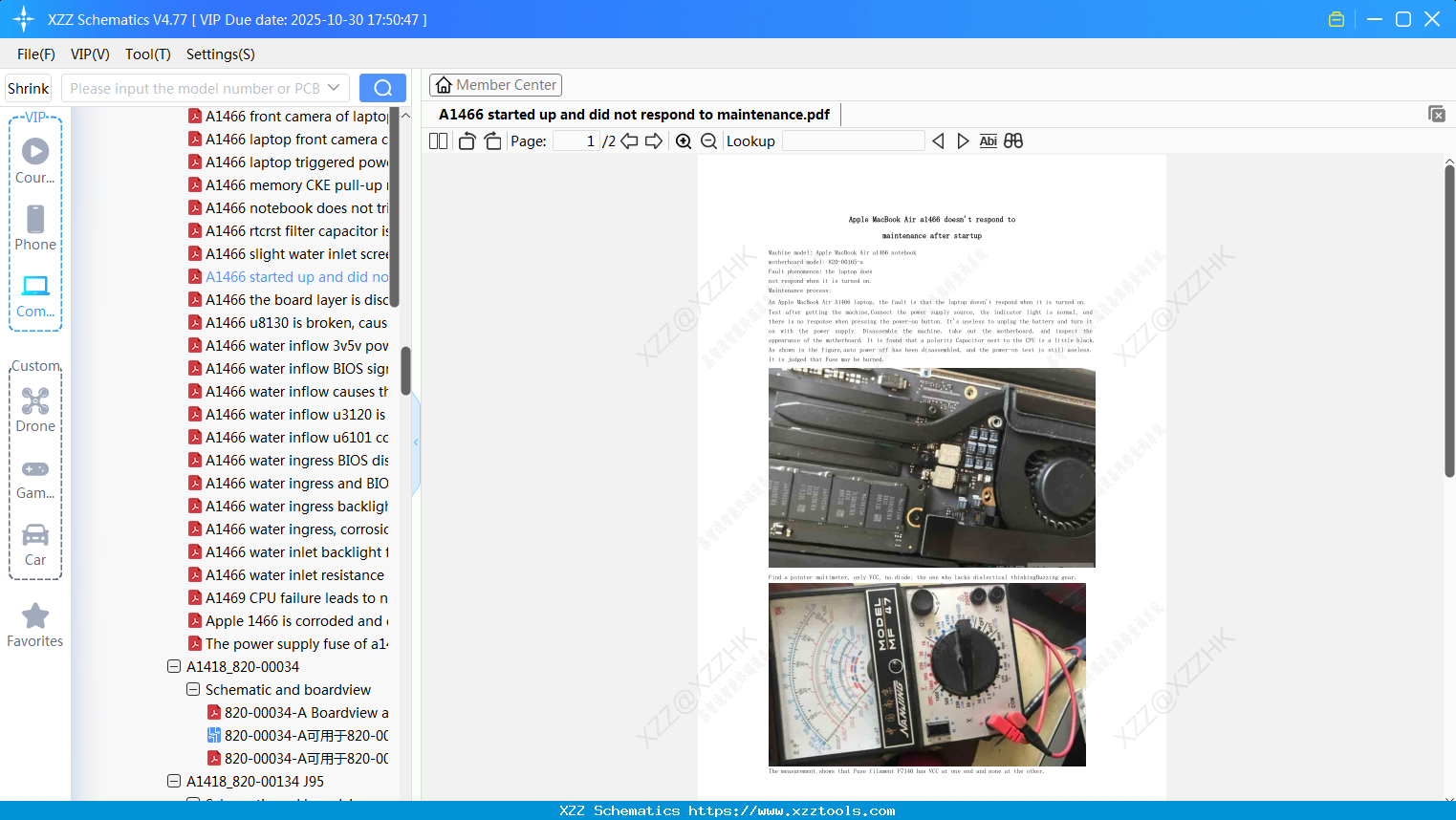Select the Phone category icon
1456x820 pixels.
[x=35, y=219]
